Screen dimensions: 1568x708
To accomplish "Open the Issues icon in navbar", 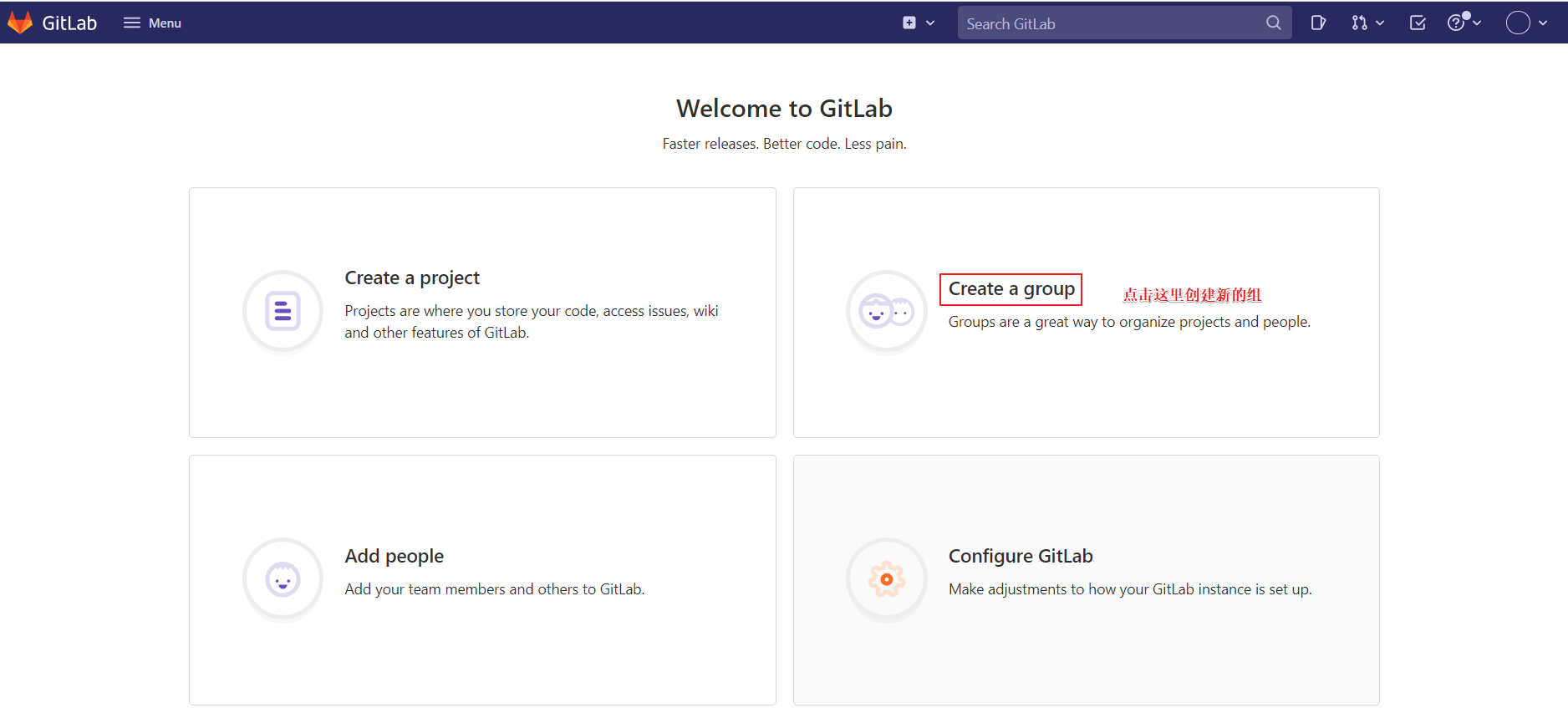I will pos(1318,23).
